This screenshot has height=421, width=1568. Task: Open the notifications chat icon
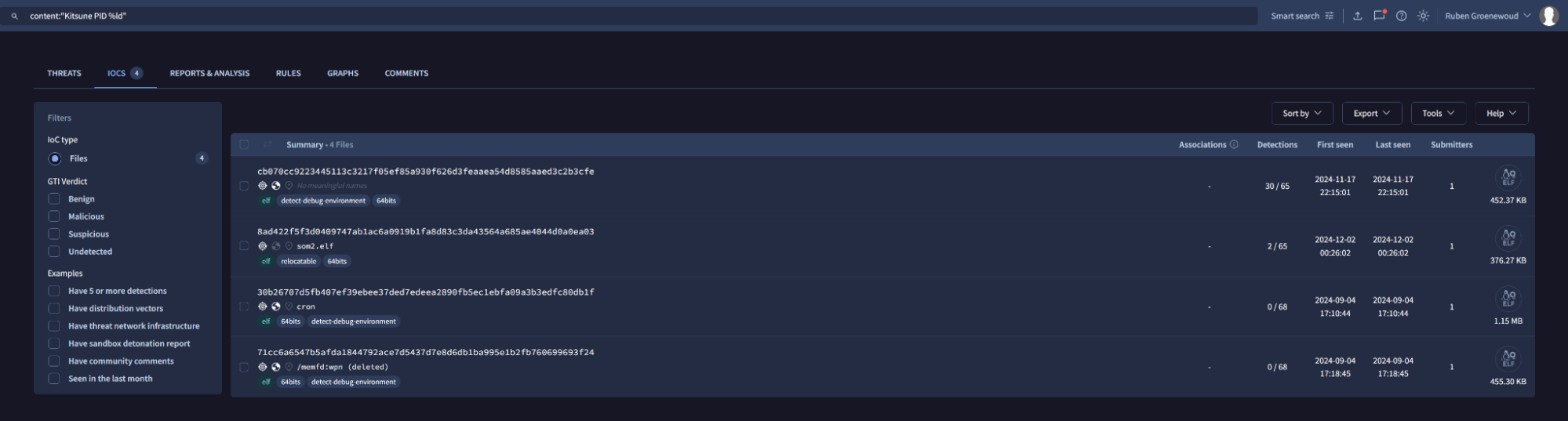tap(1379, 16)
